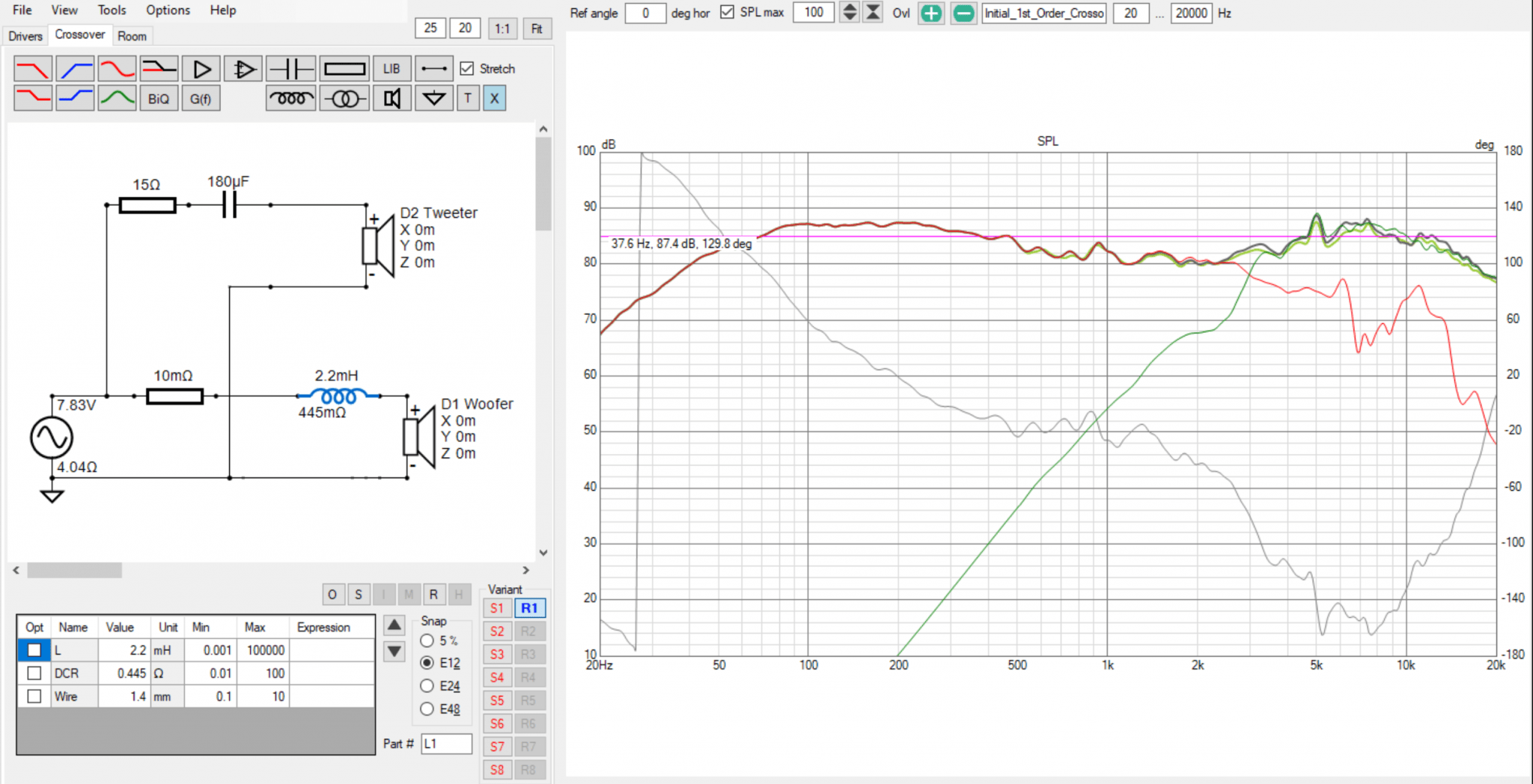Select the transformer component tool
Screen dimensions: 1533x784
point(344,98)
